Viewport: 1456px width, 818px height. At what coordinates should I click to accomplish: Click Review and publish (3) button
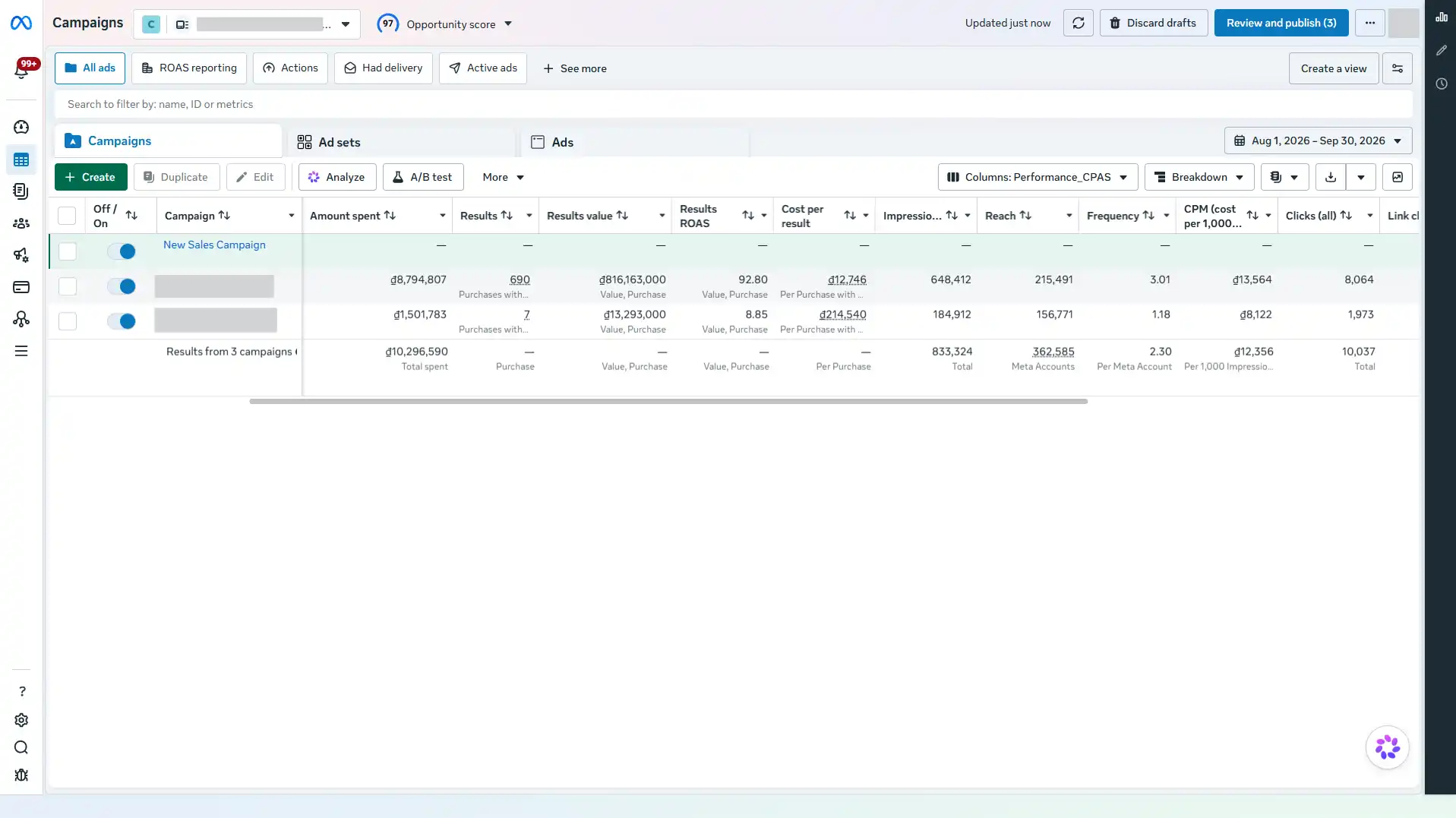pyautogui.click(x=1281, y=23)
